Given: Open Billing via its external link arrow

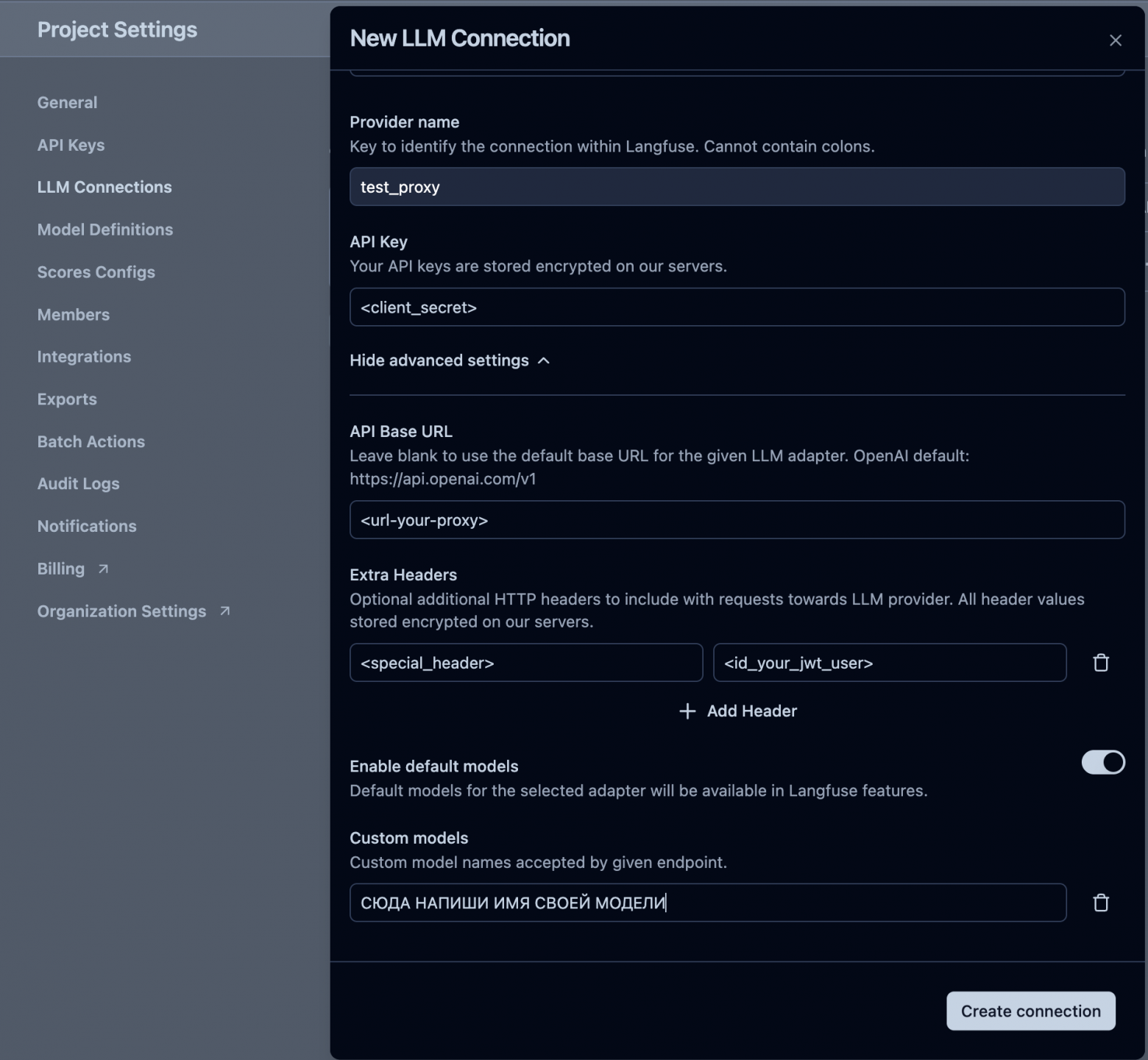Looking at the screenshot, I should pyautogui.click(x=104, y=569).
